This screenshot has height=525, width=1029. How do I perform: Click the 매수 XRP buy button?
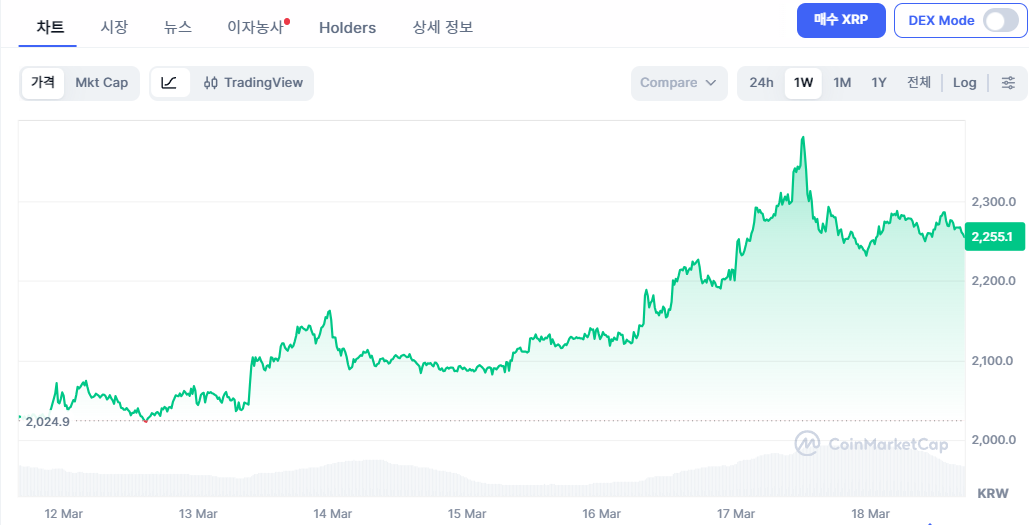point(840,21)
